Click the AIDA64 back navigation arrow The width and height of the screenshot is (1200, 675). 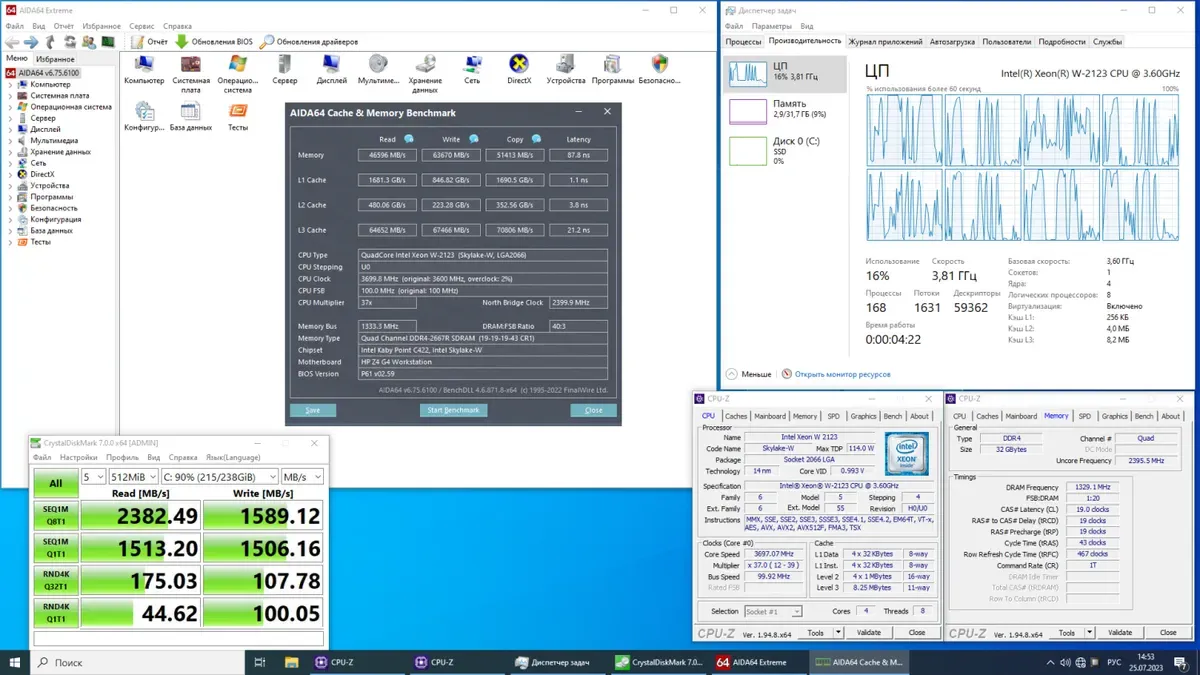[12, 42]
